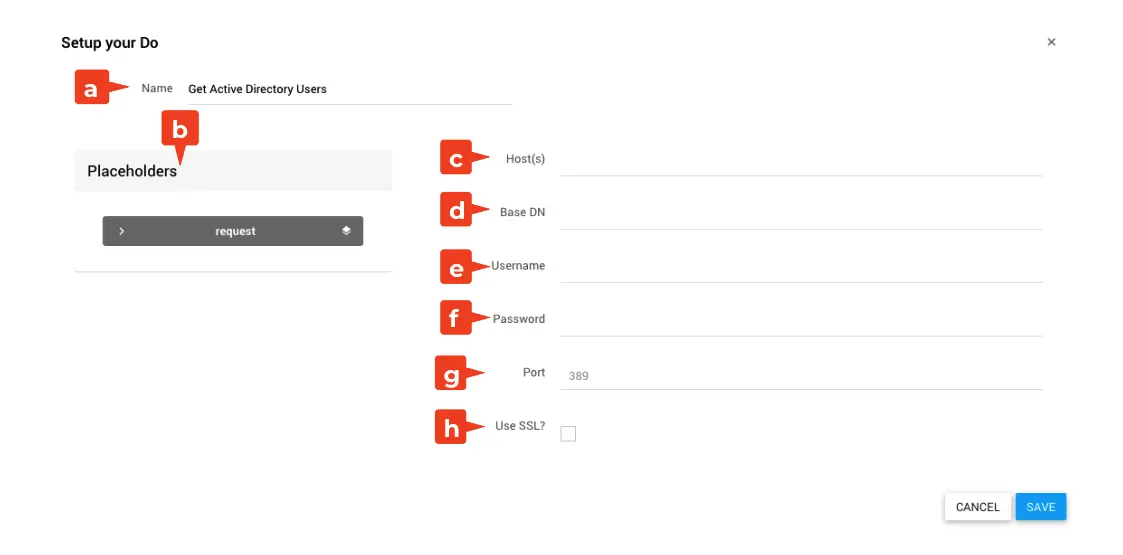This screenshot has width=1123, height=555.
Task: Select the Base DN text field
Action: [x=800, y=213]
